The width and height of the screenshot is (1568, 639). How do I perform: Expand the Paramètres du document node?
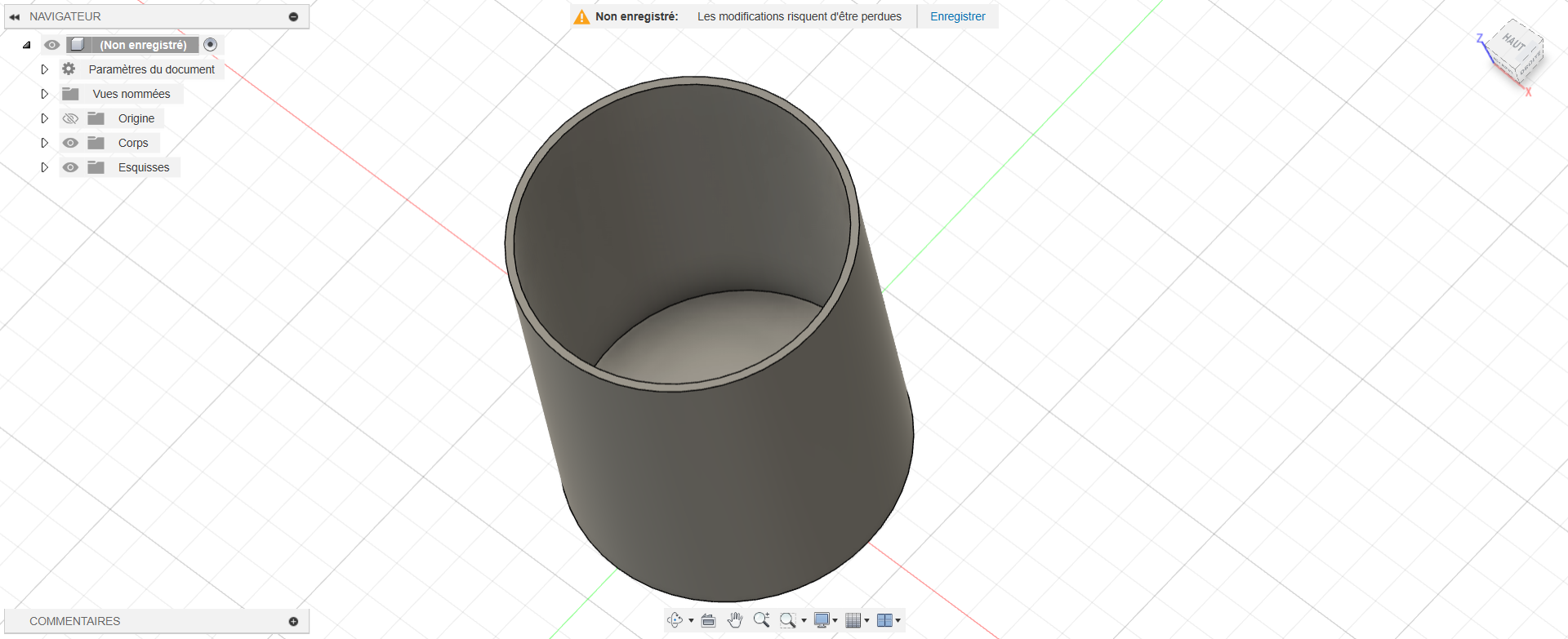point(45,69)
